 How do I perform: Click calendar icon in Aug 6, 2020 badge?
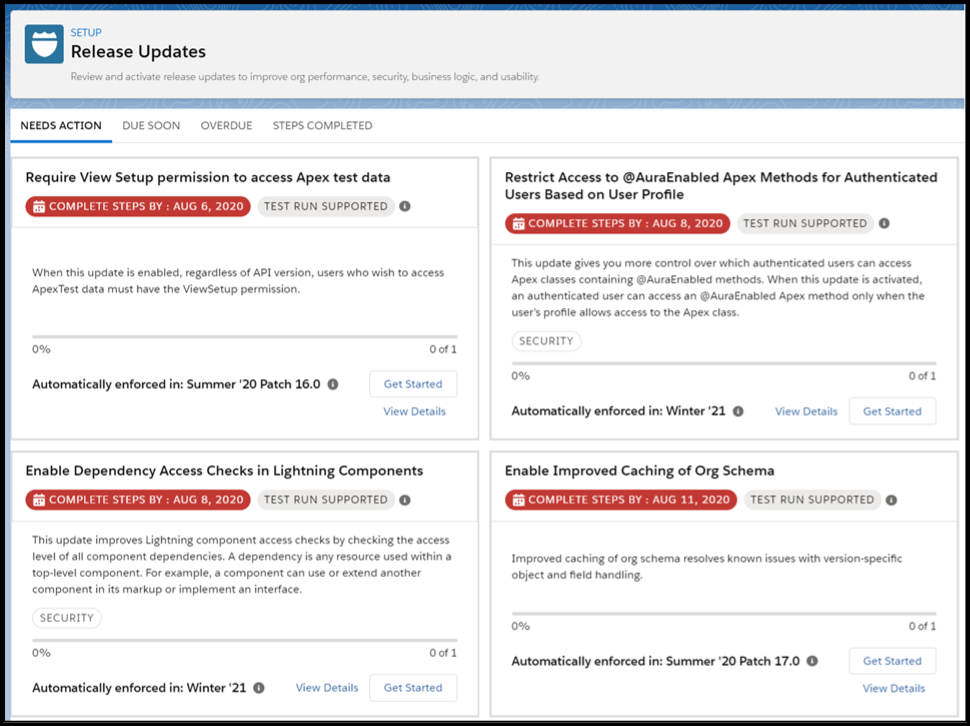click(39, 207)
